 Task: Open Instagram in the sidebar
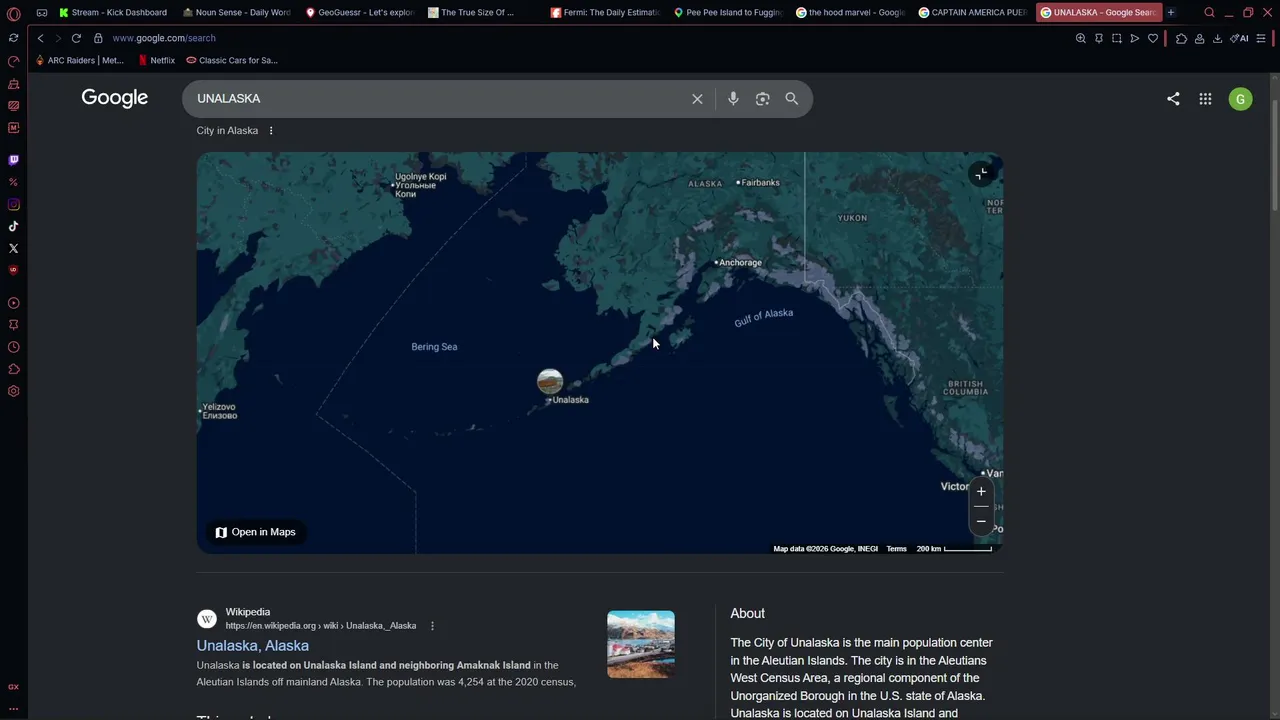(13, 204)
